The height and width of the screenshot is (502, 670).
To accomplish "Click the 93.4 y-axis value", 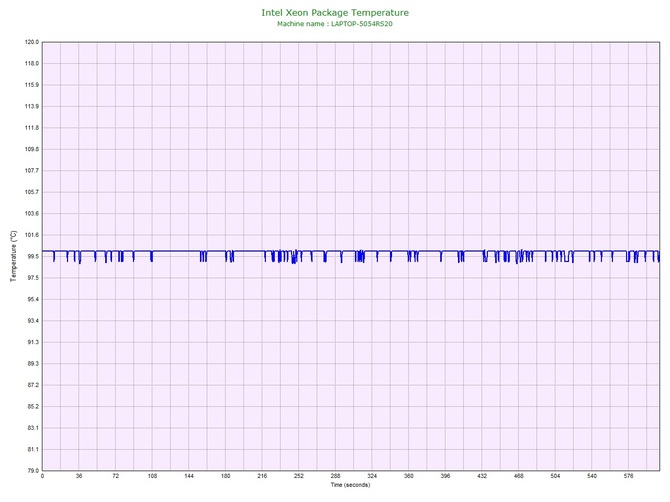I will pos(33,321).
